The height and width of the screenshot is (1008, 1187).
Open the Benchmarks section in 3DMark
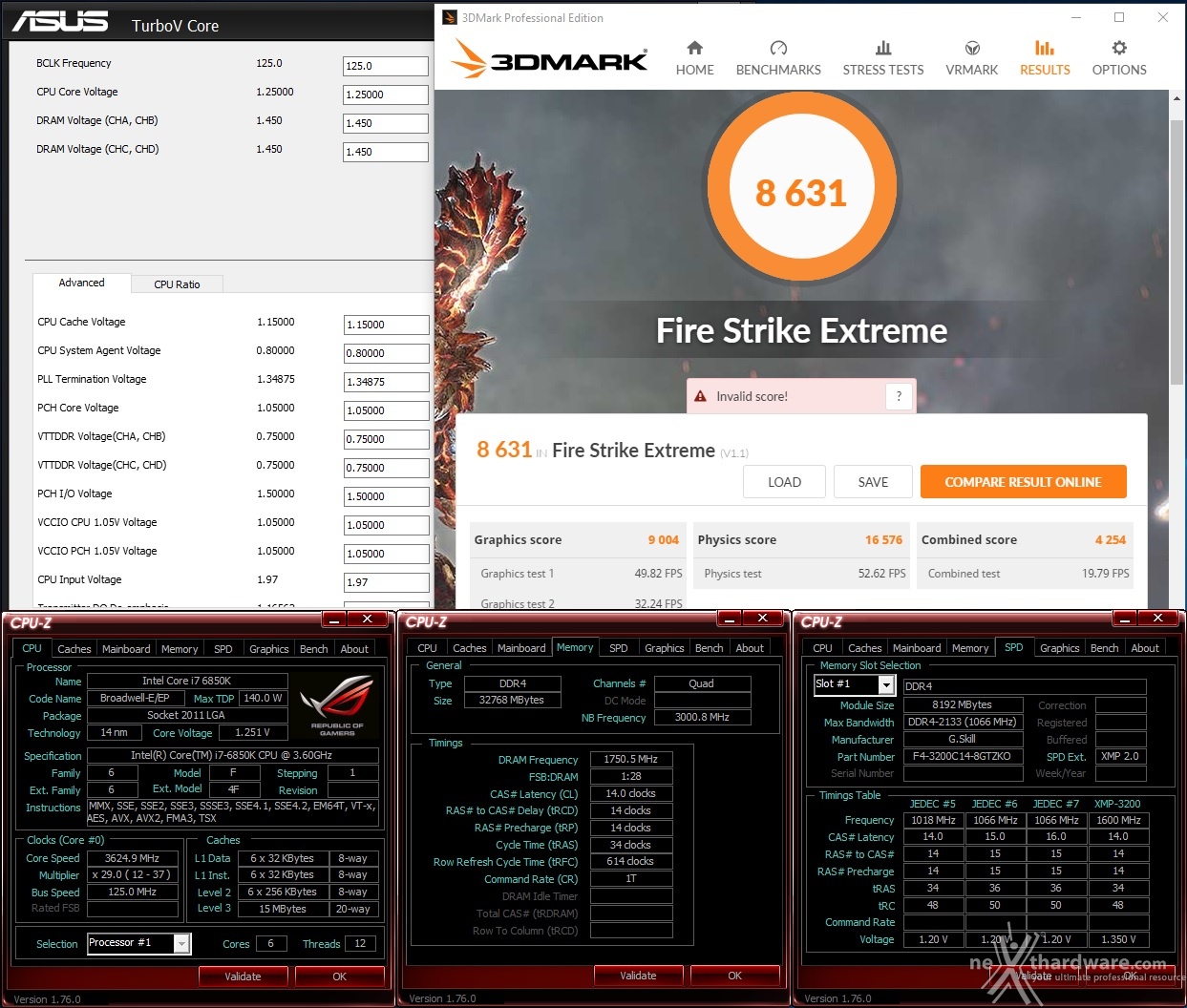click(x=778, y=58)
